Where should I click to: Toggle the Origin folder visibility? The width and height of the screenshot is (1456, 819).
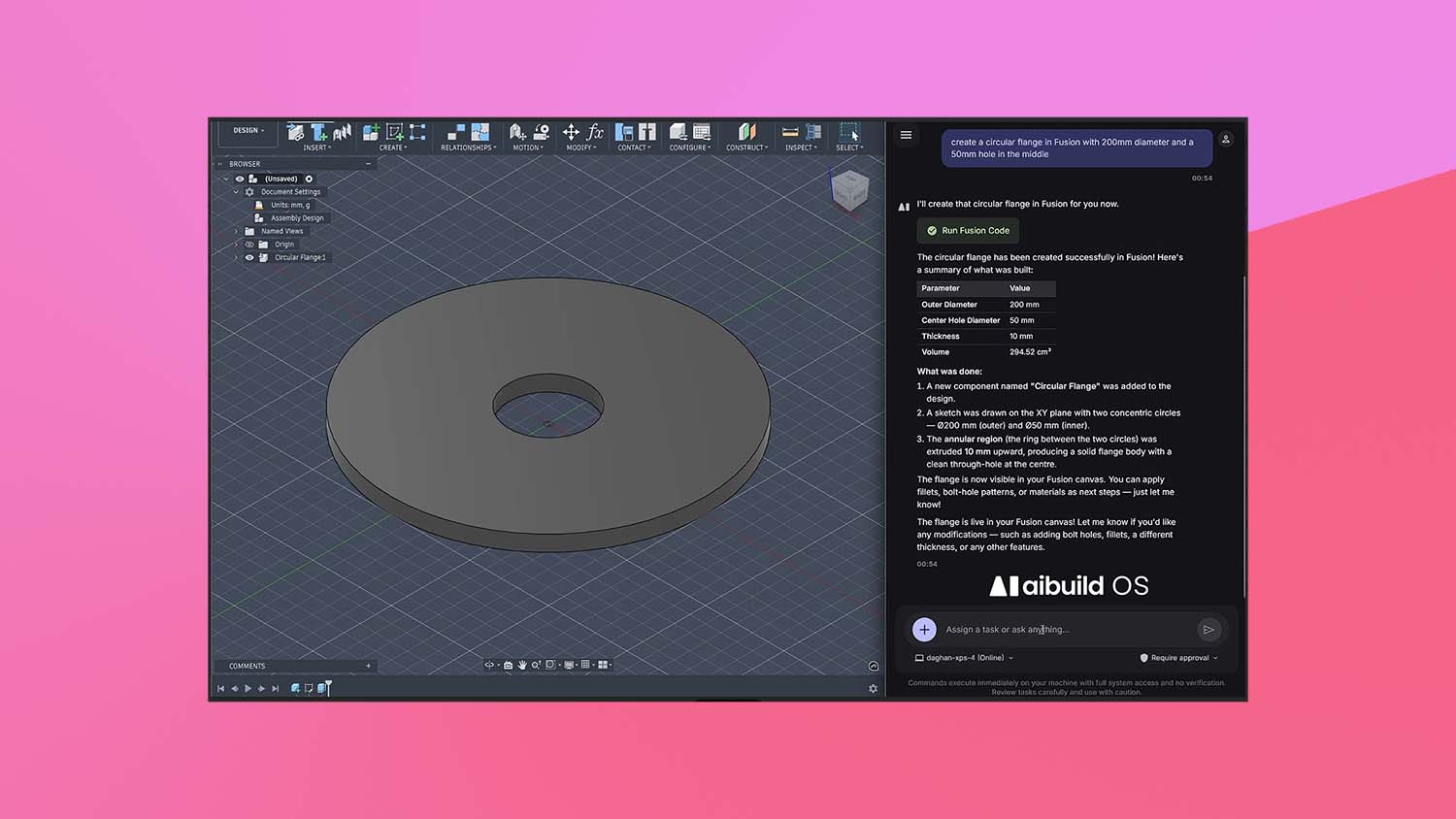[250, 245]
